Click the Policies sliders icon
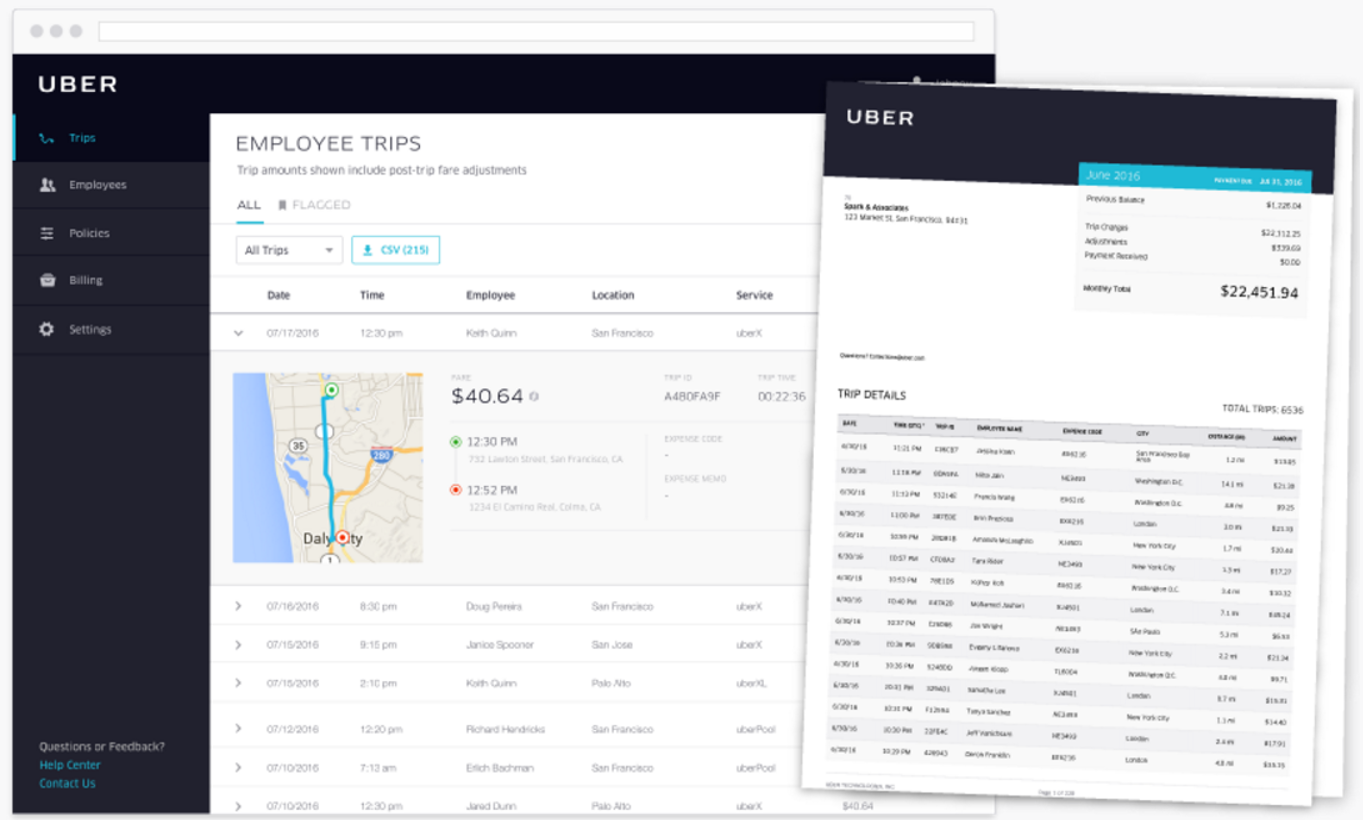This screenshot has width=1363, height=820. [x=47, y=233]
